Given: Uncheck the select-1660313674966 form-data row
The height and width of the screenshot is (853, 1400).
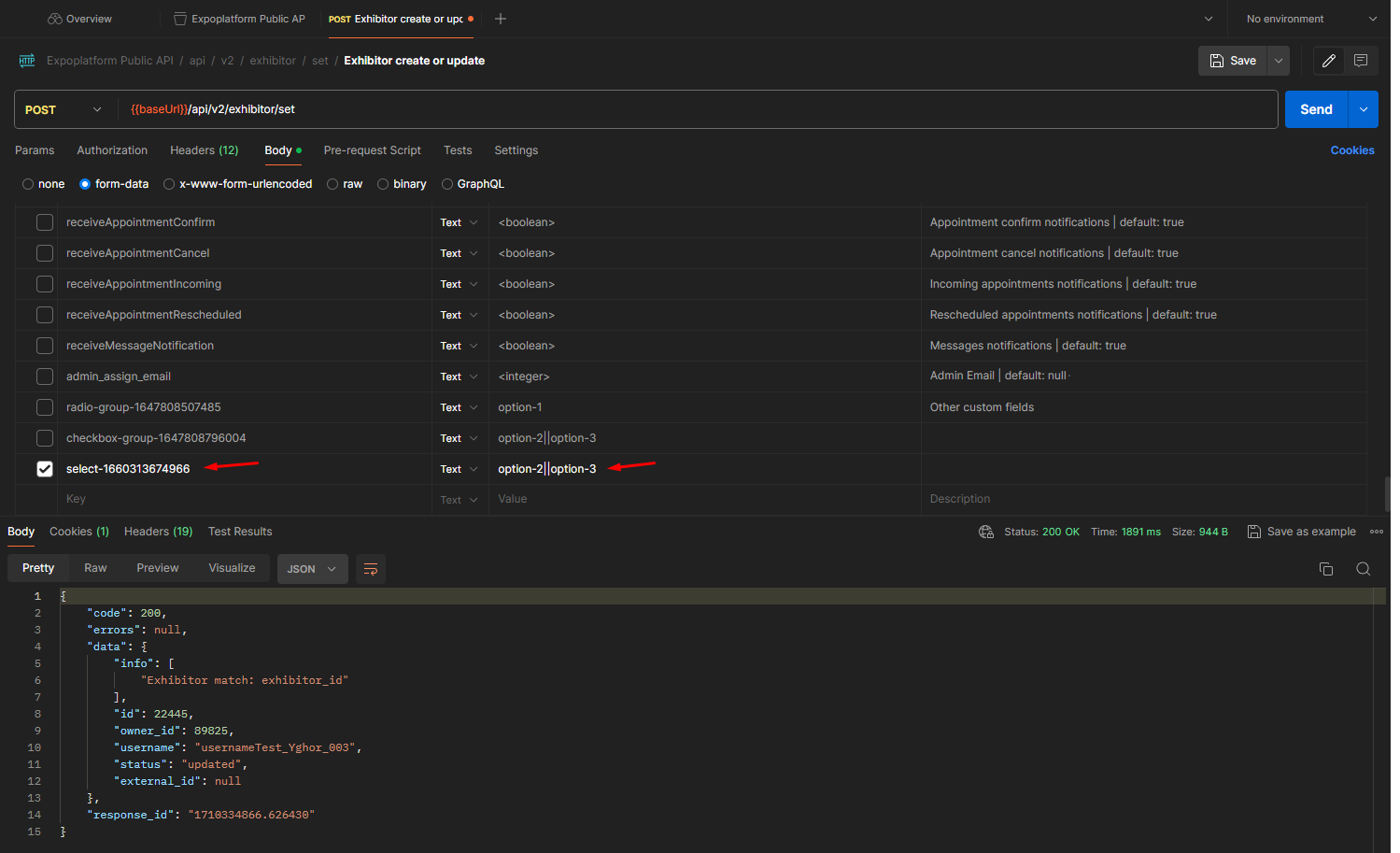Looking at the screenshot, I should click(44, 468).
